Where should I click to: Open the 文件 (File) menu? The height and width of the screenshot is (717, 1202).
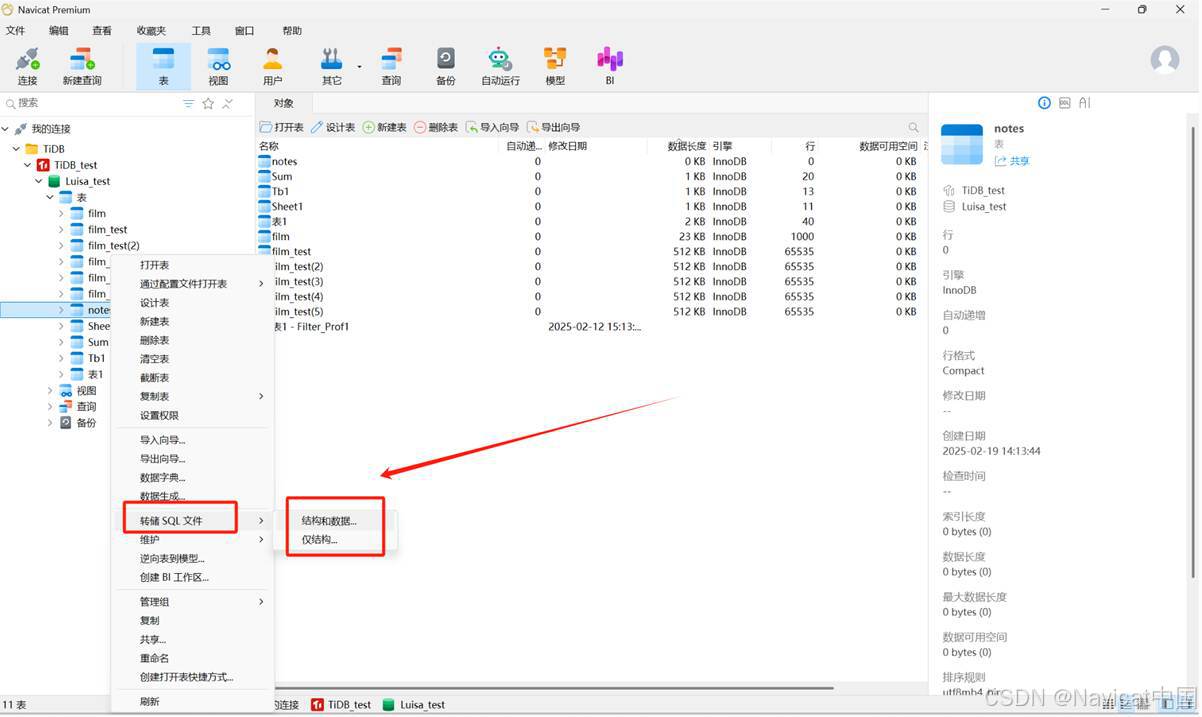15,31
